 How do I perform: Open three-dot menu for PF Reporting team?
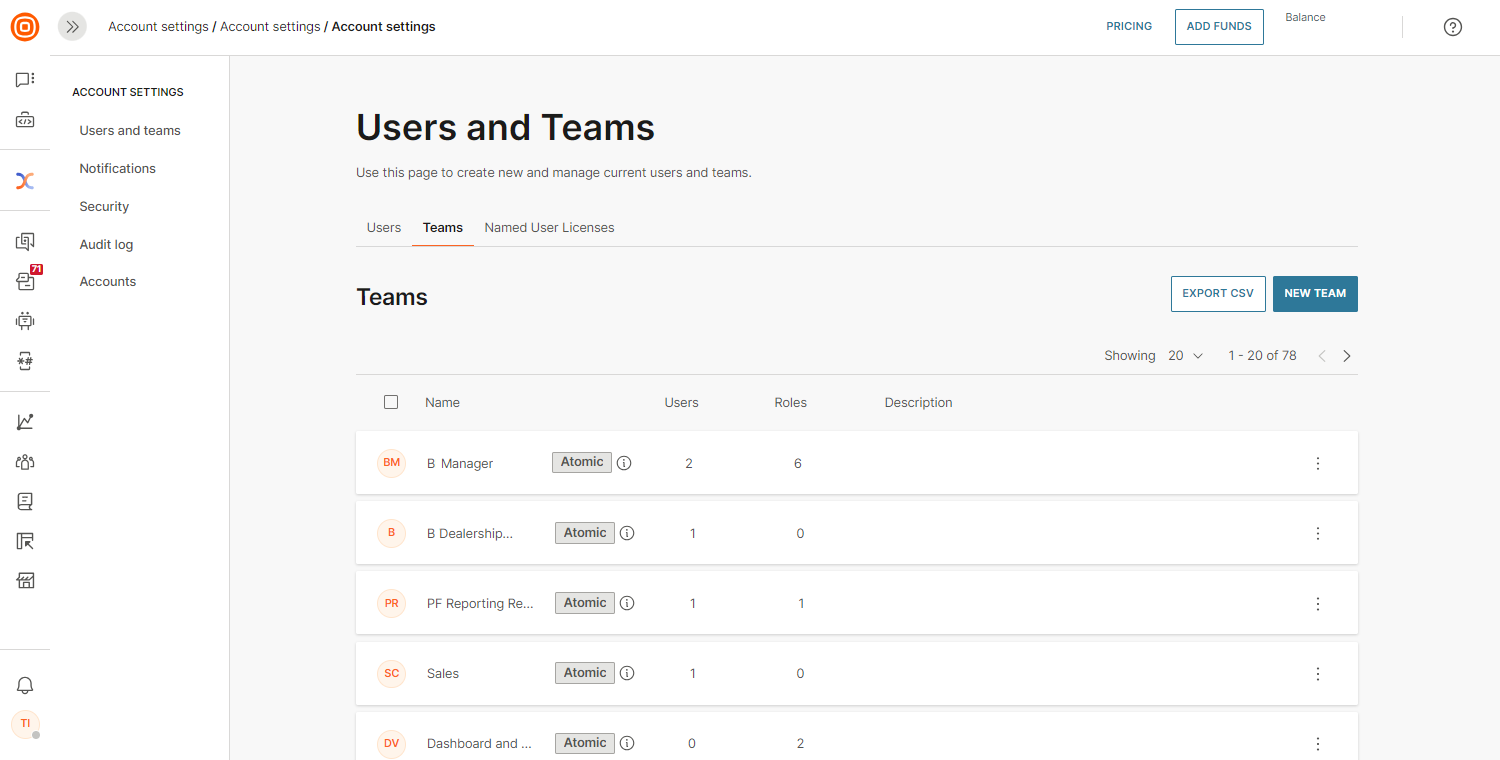coord(1318,603)
